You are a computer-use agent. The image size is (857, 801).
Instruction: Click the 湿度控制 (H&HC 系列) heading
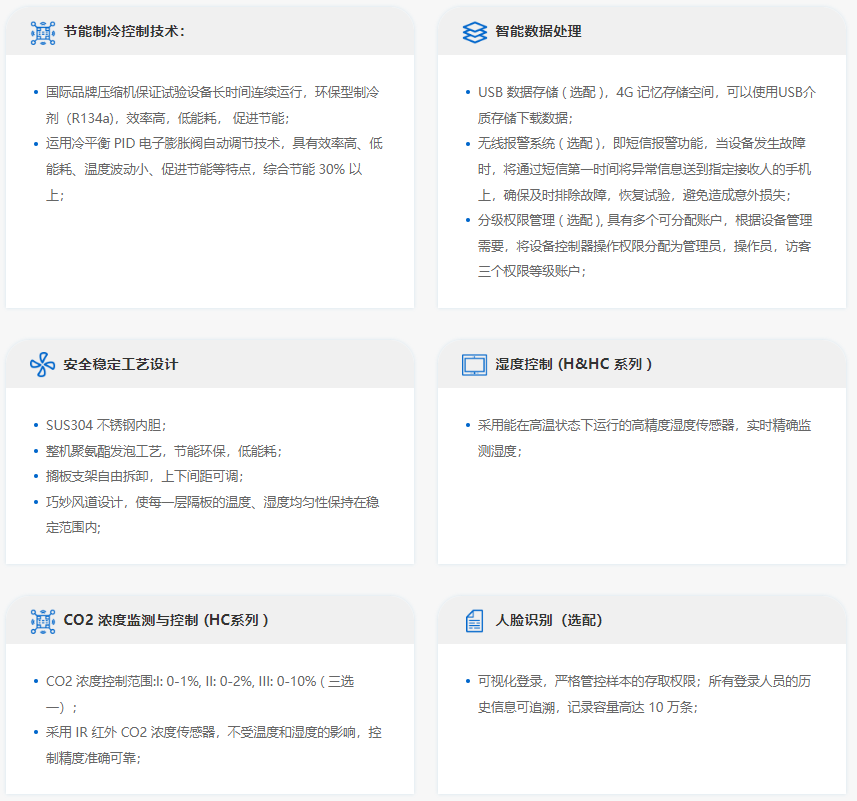[573, 364]
